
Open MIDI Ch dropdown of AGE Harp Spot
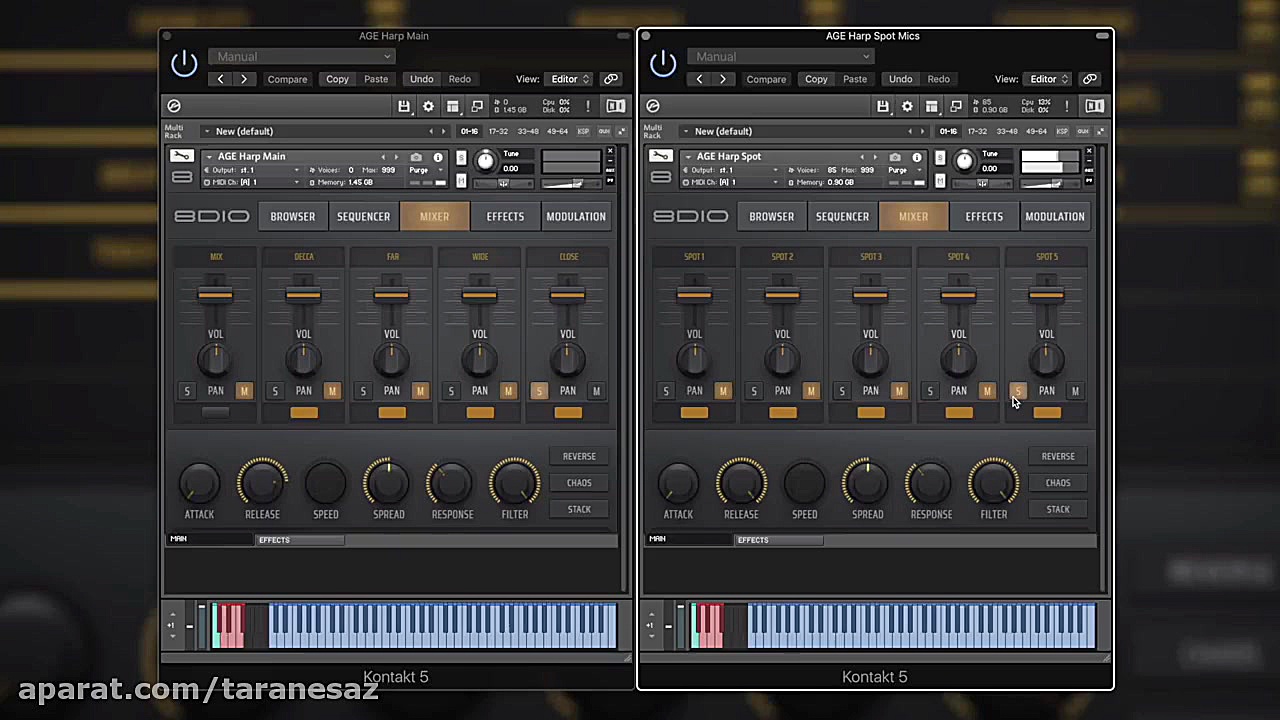(x=729, y=182)
